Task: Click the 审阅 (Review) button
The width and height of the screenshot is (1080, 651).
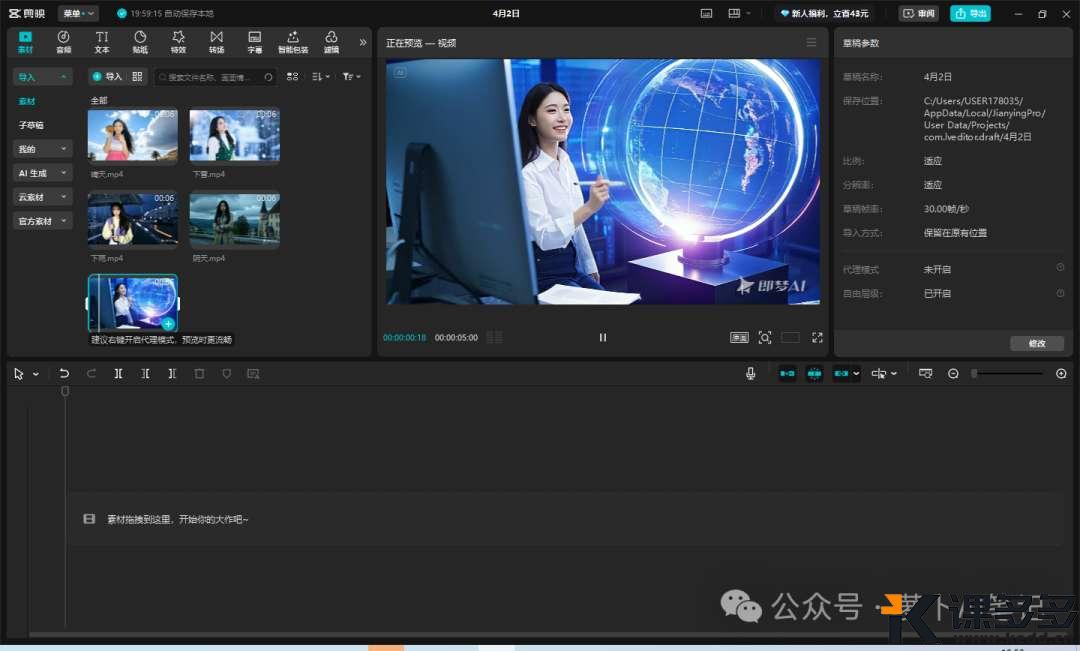Action: tap(919, 13)
